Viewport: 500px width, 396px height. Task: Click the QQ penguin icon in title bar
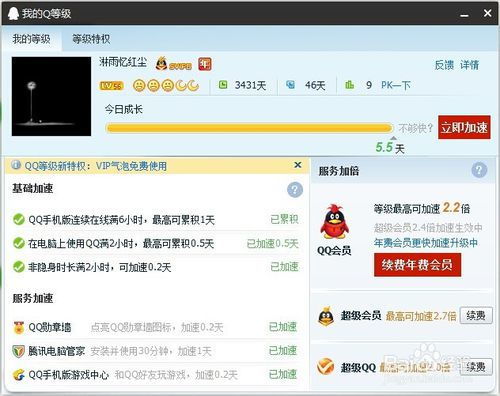13,14
